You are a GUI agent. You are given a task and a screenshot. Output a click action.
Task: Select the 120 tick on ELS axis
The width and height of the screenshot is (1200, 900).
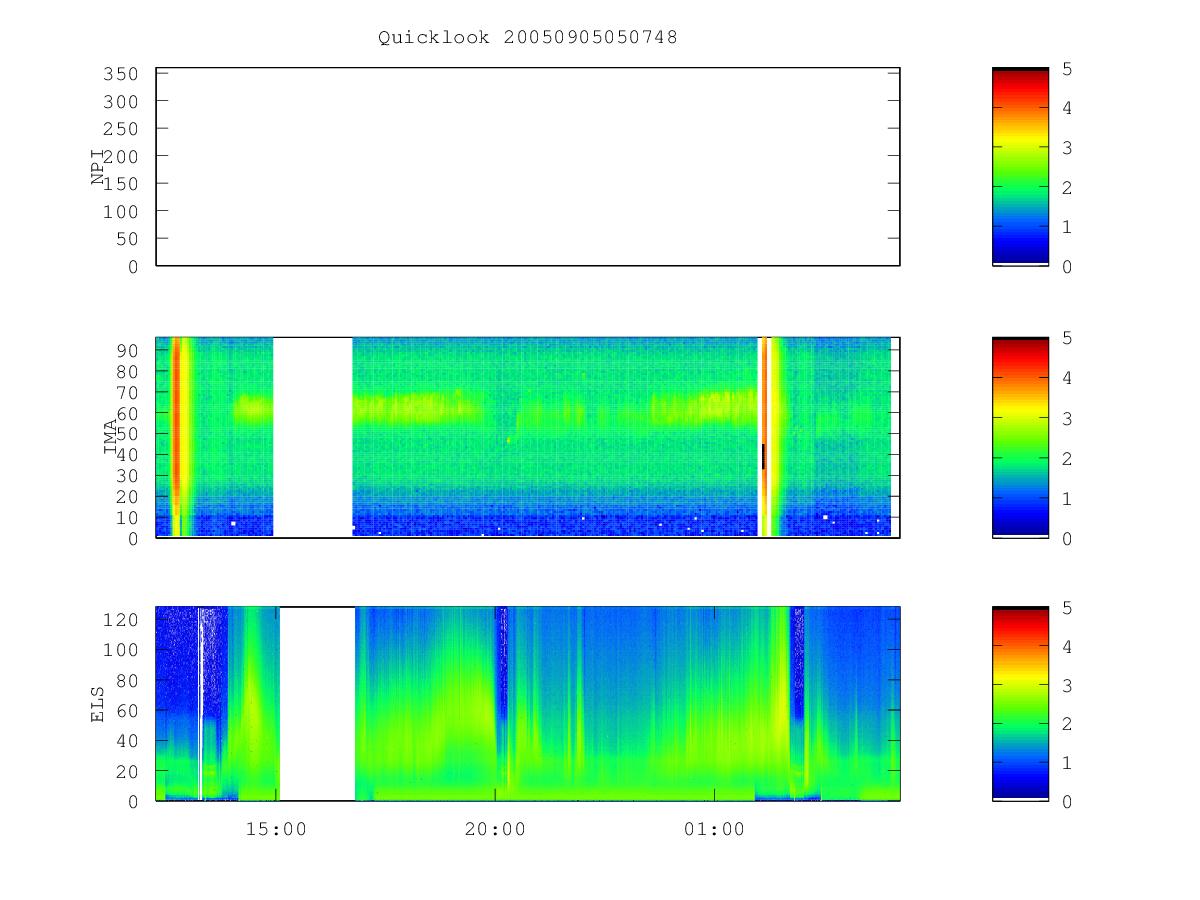click(x=119, y=619)
